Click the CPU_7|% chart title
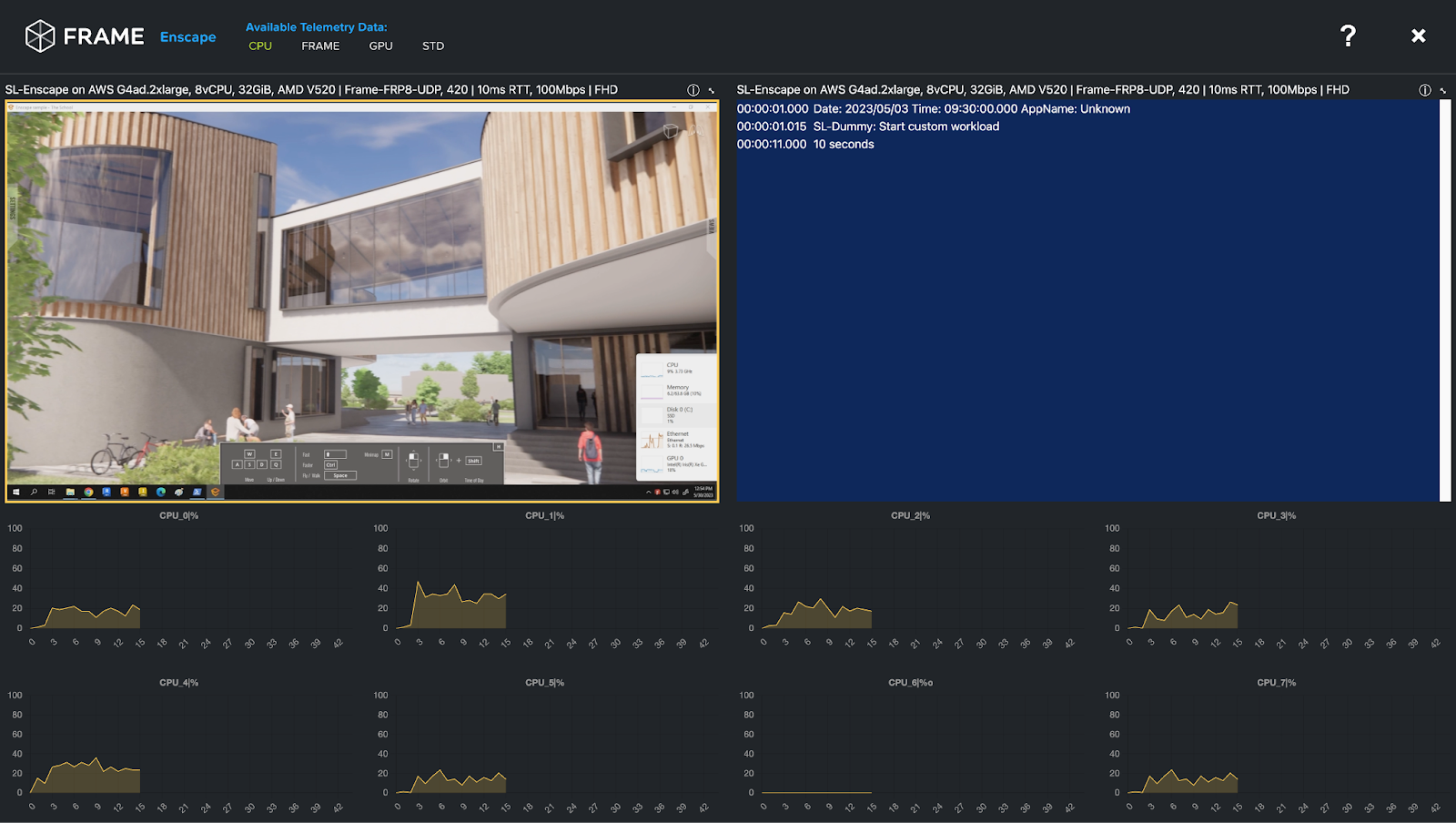 pos(1276,682)
